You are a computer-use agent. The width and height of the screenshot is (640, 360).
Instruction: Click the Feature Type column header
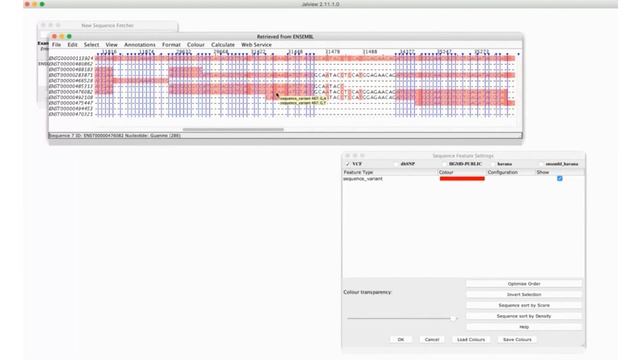click(390, 172)
